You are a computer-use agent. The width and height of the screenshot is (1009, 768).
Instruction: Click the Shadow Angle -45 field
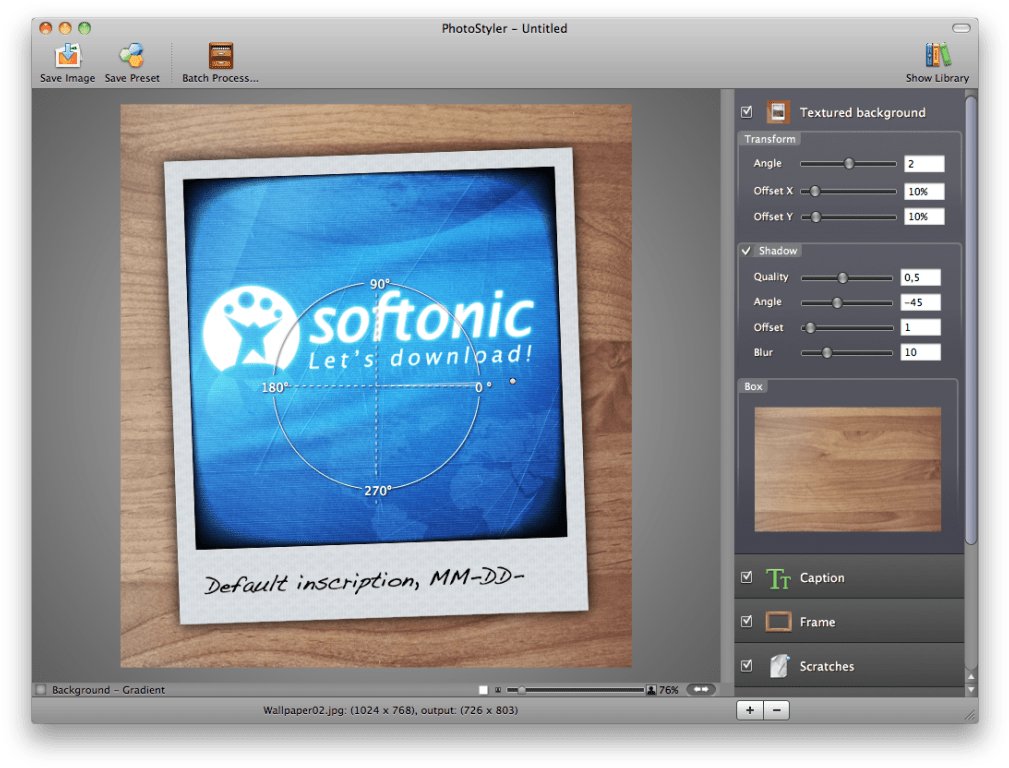pyautogui.click(x=920, y=303)
